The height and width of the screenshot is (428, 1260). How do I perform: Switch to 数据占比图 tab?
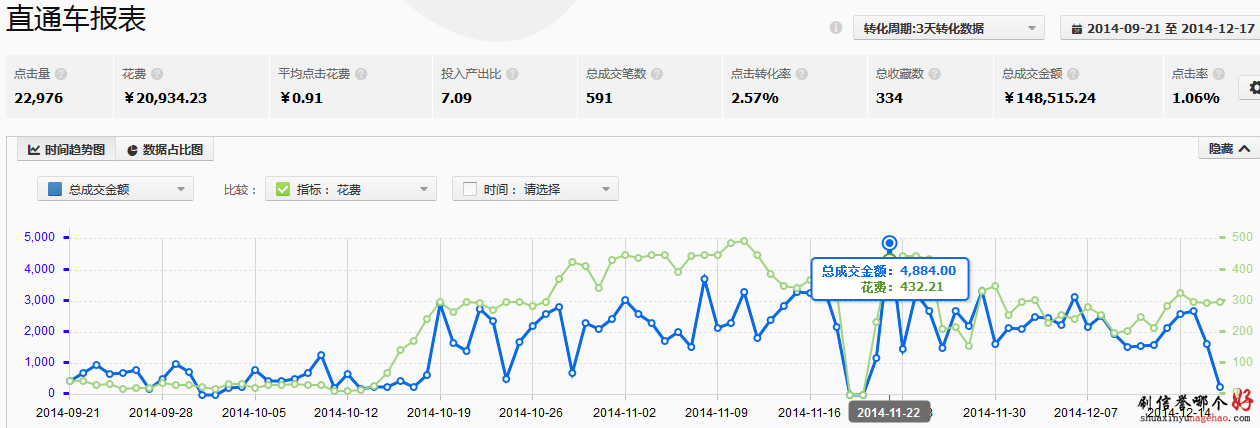click(x=165, y=150)
